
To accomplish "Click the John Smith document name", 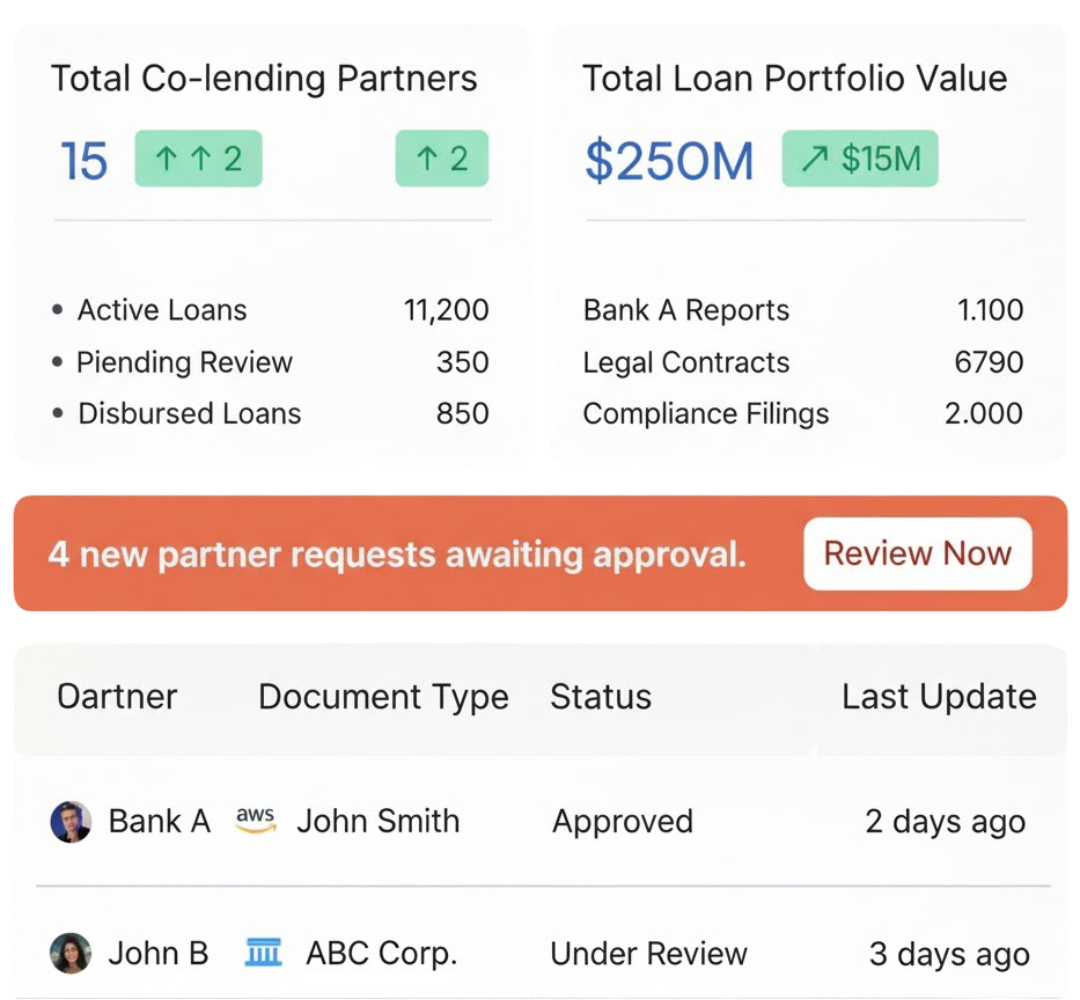I will (x=378, y=822).
